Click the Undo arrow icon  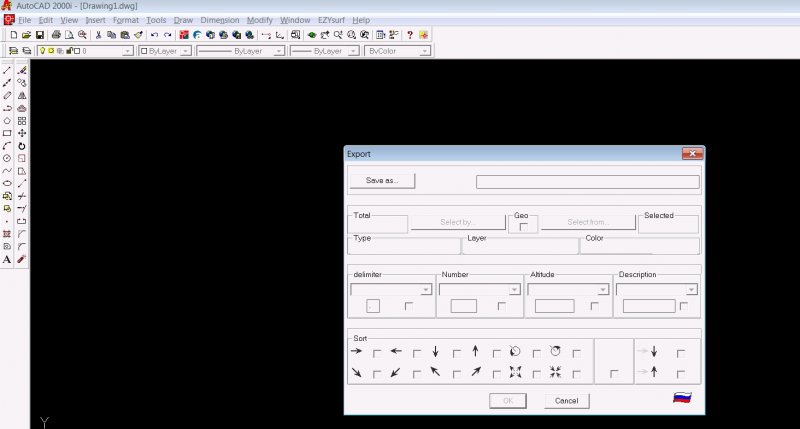[154, 35]
